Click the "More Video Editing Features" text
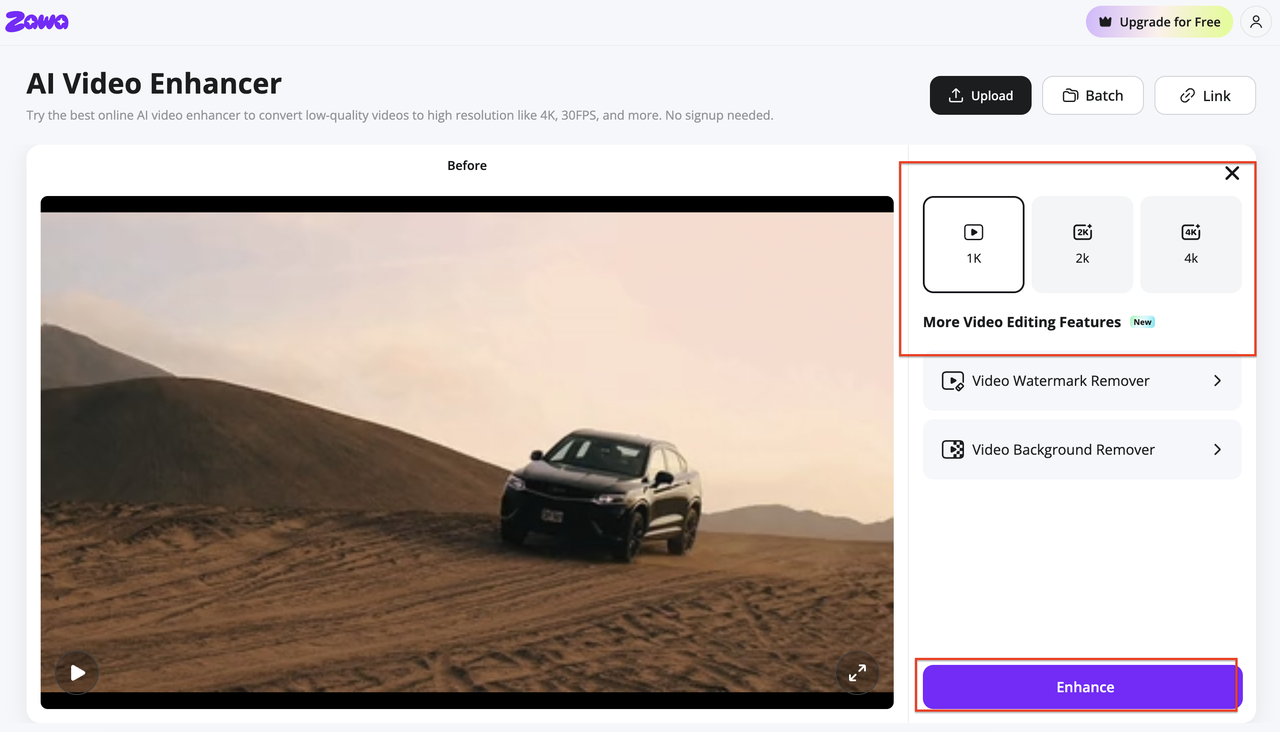This screenshot has height=732, width=1280. point(1022,322)
